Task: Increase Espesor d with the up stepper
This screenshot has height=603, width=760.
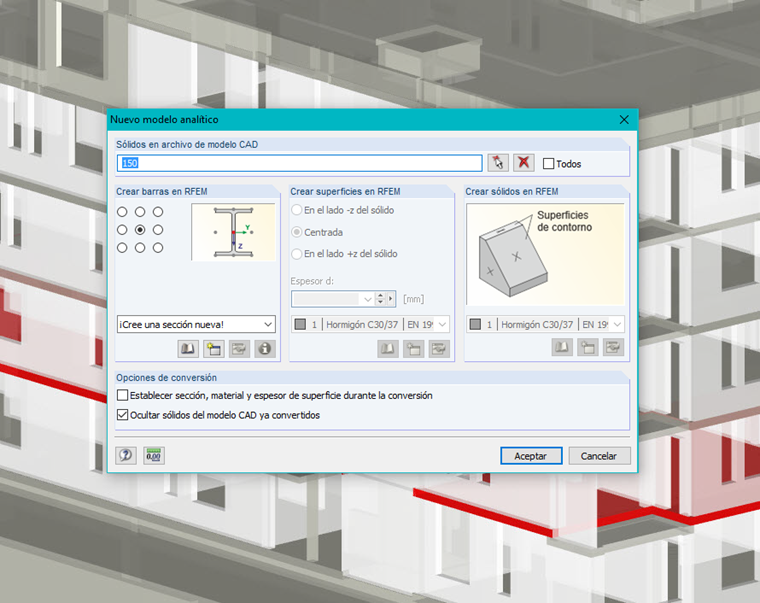Action: point(380,296)
